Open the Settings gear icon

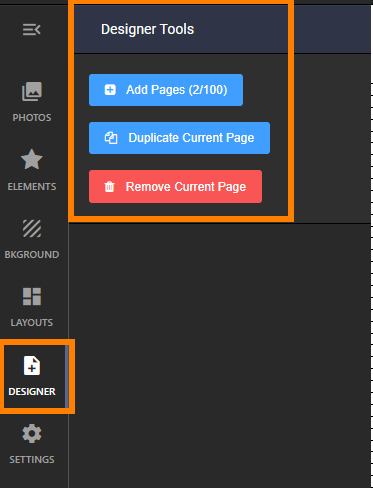32,434
